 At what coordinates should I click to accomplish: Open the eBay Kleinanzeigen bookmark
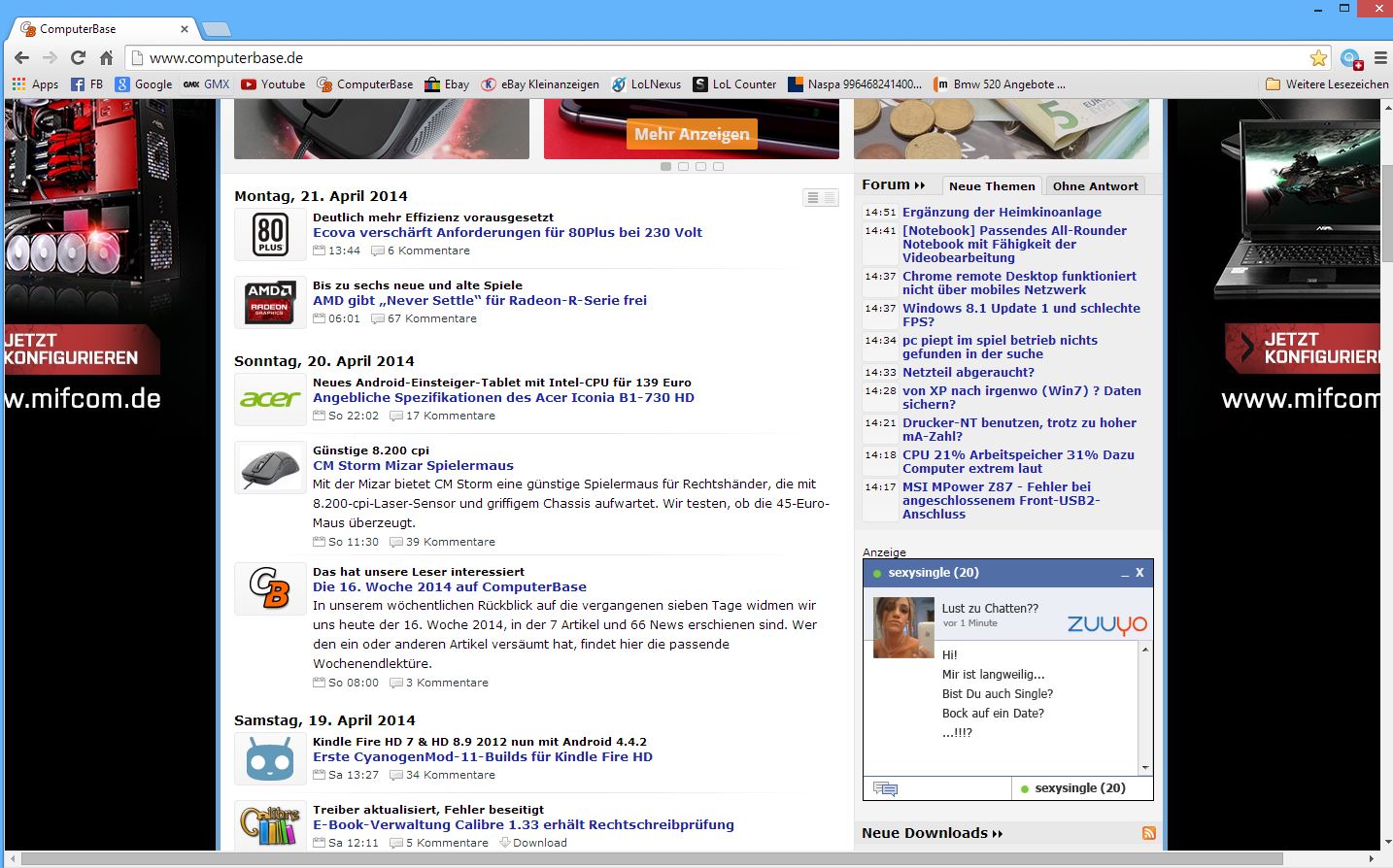click(540, 84)
